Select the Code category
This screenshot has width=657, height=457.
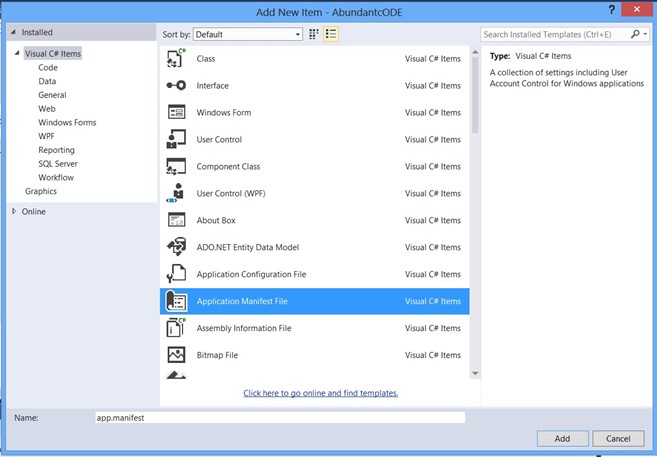48,67
